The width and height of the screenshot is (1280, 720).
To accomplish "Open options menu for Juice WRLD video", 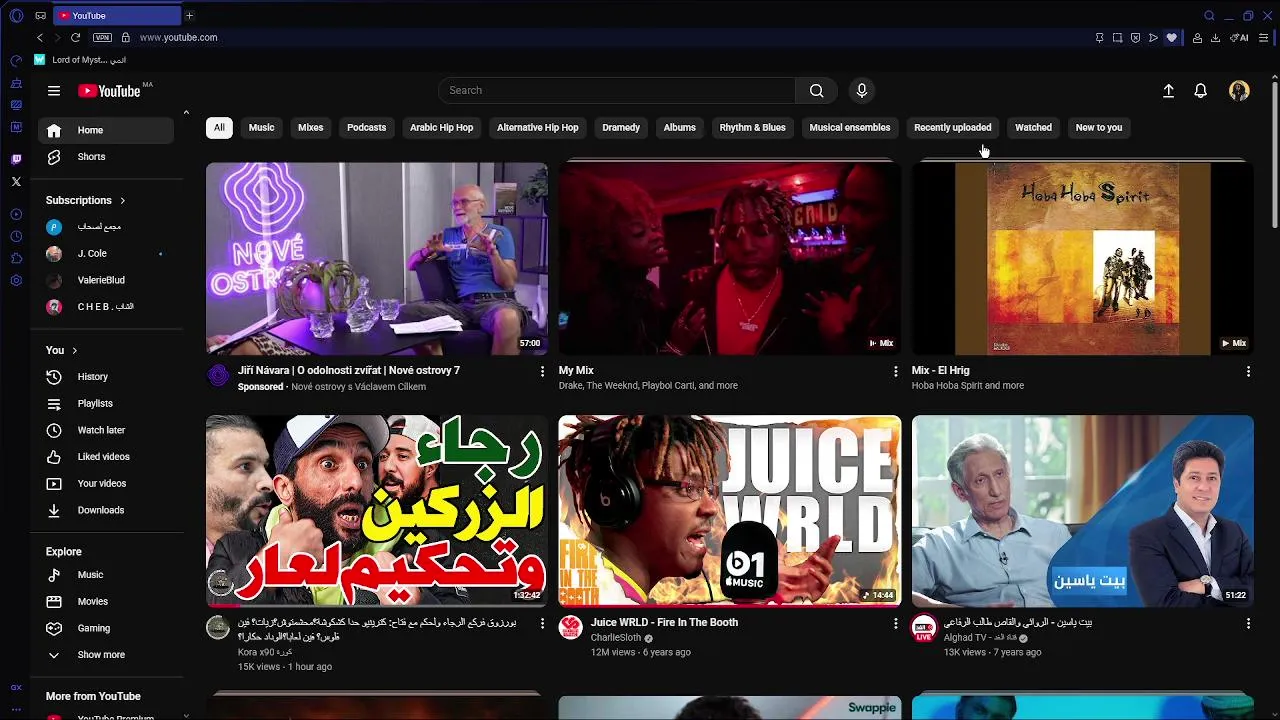I will pyautogui.click(x=896, y=623).
